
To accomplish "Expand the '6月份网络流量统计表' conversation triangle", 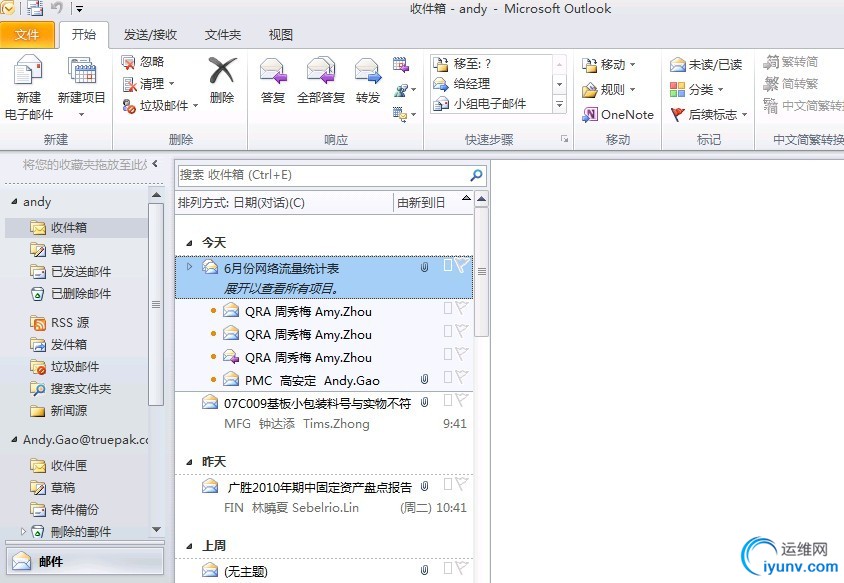I will 189,266.
